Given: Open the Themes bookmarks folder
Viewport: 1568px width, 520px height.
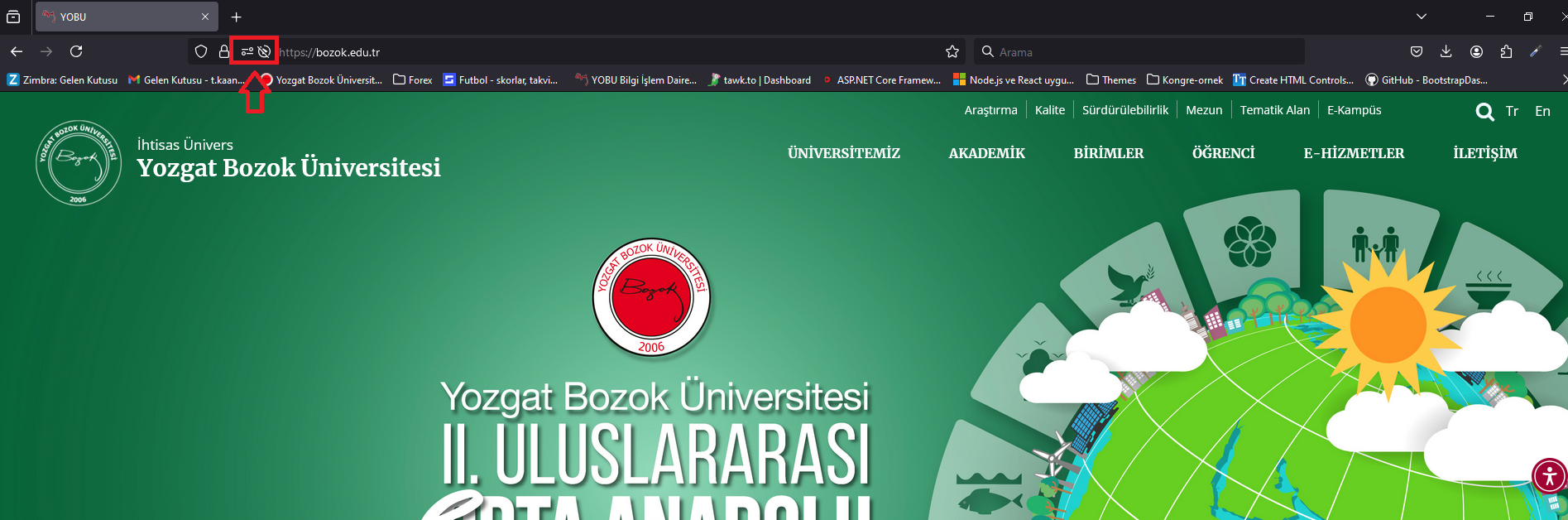Looking at the screenshot, I should pyautogui.click(x=1111, y=79).
